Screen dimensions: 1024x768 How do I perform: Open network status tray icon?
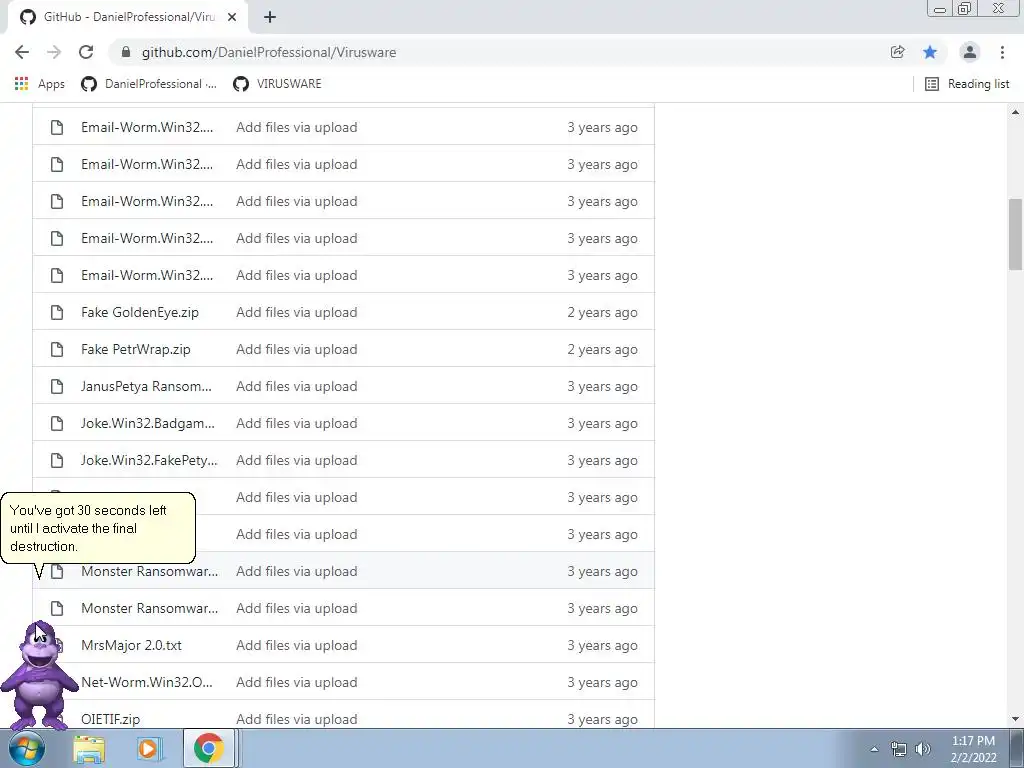899,749
